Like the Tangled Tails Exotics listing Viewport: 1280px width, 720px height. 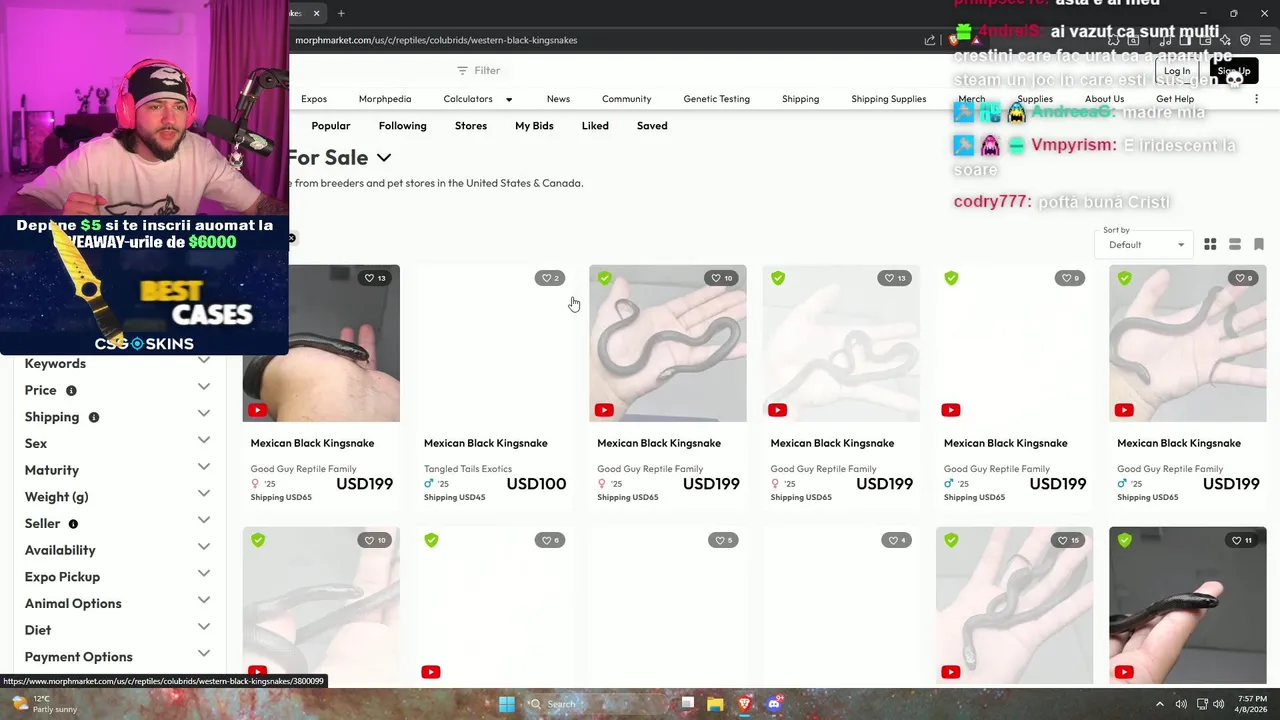click(550, 278)
